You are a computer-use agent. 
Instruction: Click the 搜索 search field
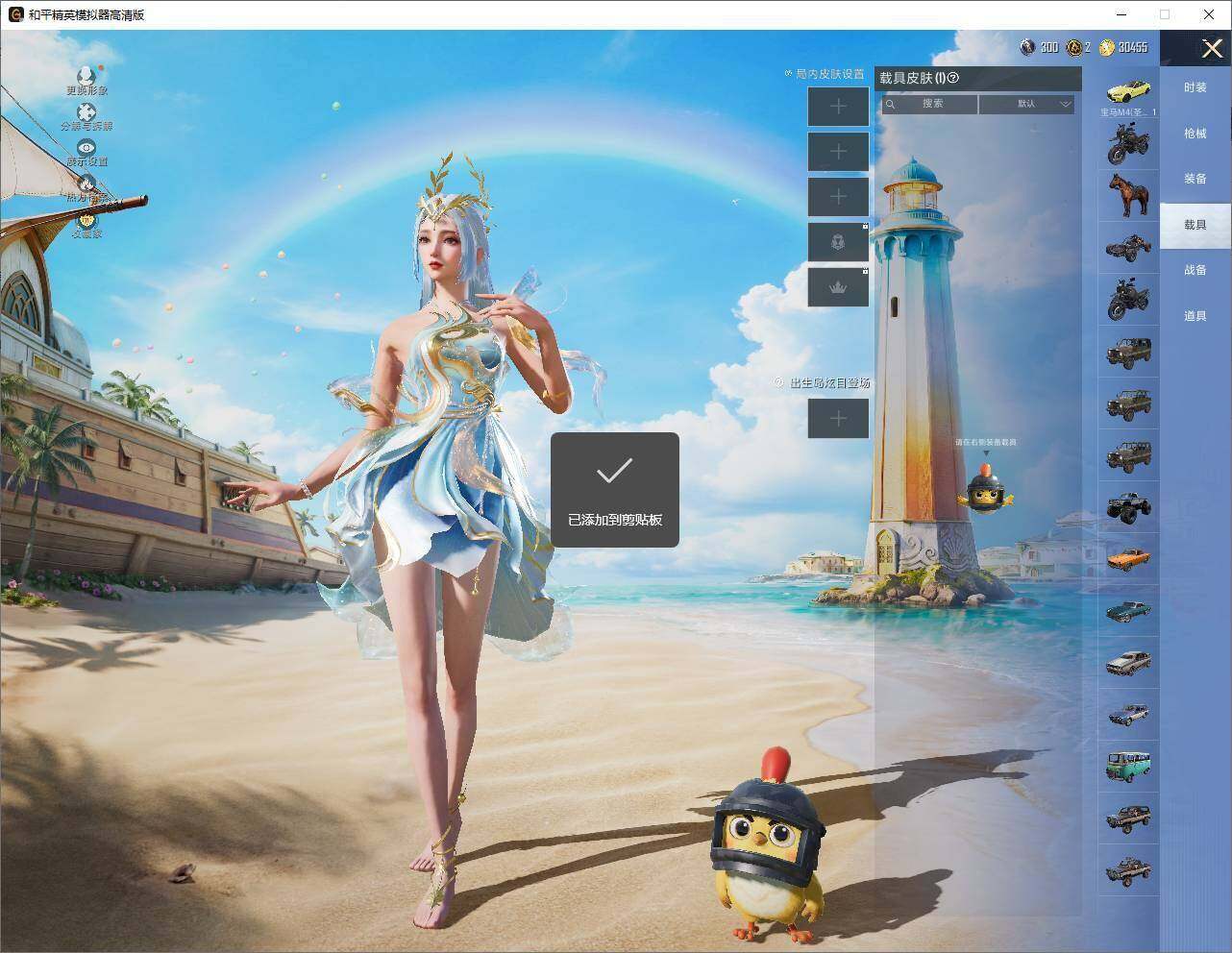coord(930,104)
